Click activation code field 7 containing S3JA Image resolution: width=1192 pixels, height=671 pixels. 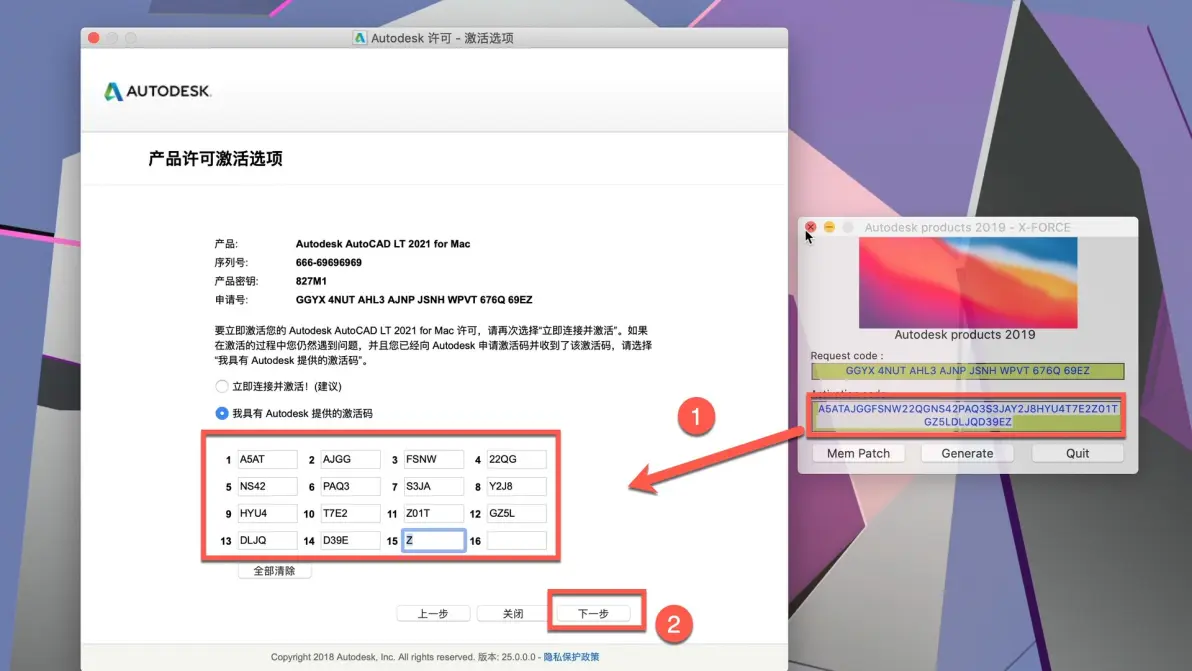(433, 486)
